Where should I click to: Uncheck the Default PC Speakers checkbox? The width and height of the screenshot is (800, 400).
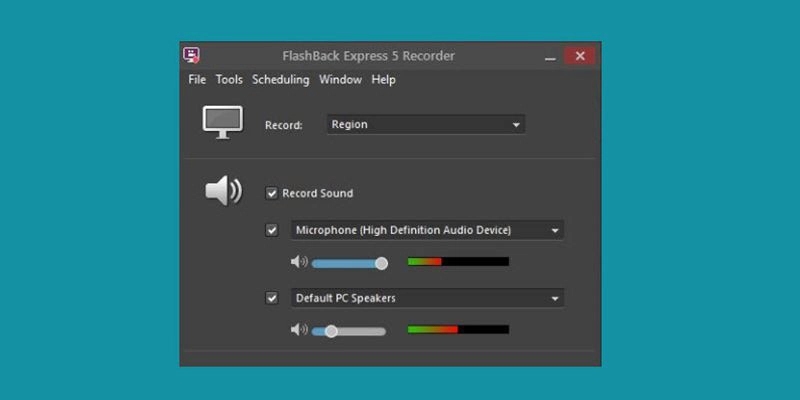click(272, 298)
